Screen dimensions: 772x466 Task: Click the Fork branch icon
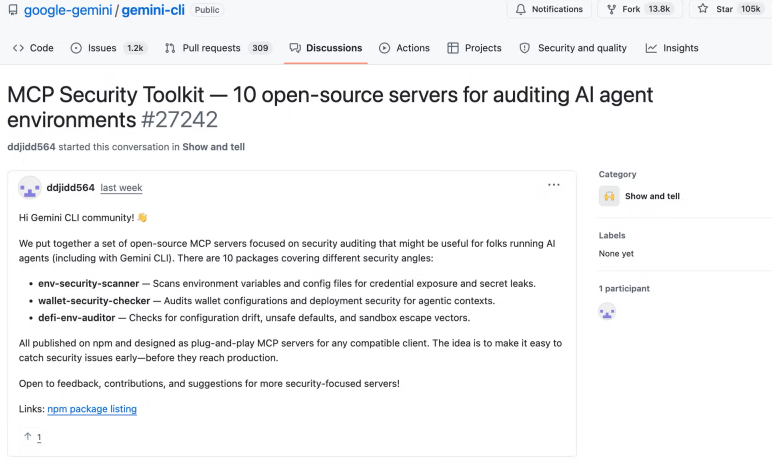click(x=611, y=9)
